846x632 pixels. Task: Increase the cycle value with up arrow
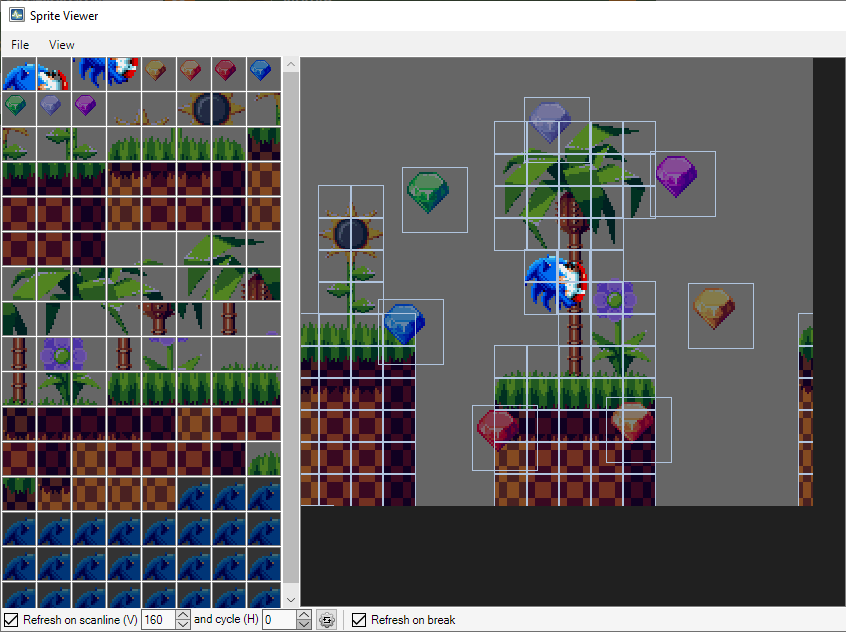point(304,615)
